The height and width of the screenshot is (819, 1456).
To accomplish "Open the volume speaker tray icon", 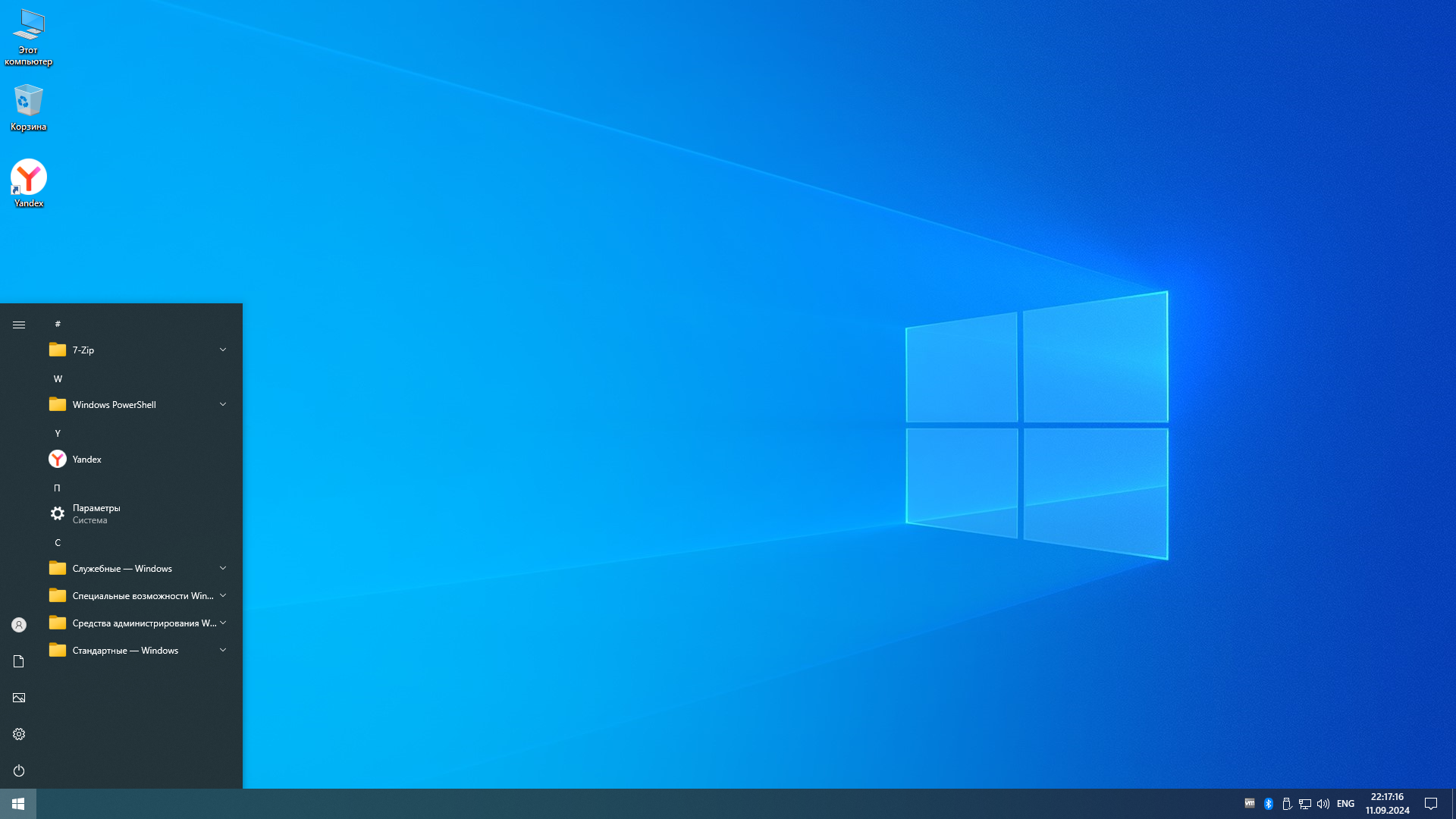I will coord(1323,804).
